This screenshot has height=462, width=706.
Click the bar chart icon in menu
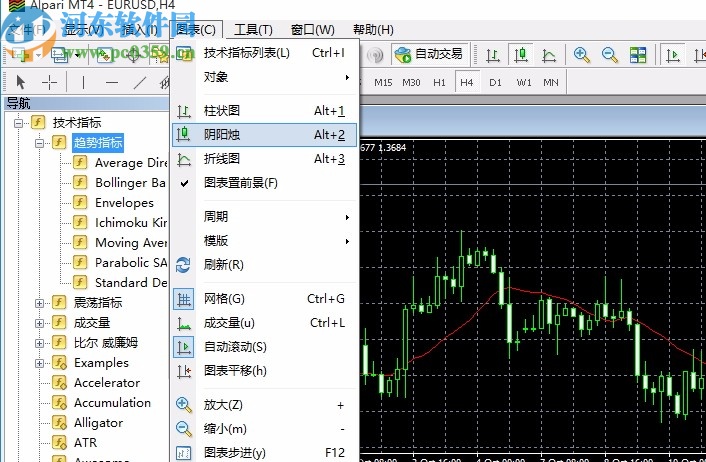184,111
